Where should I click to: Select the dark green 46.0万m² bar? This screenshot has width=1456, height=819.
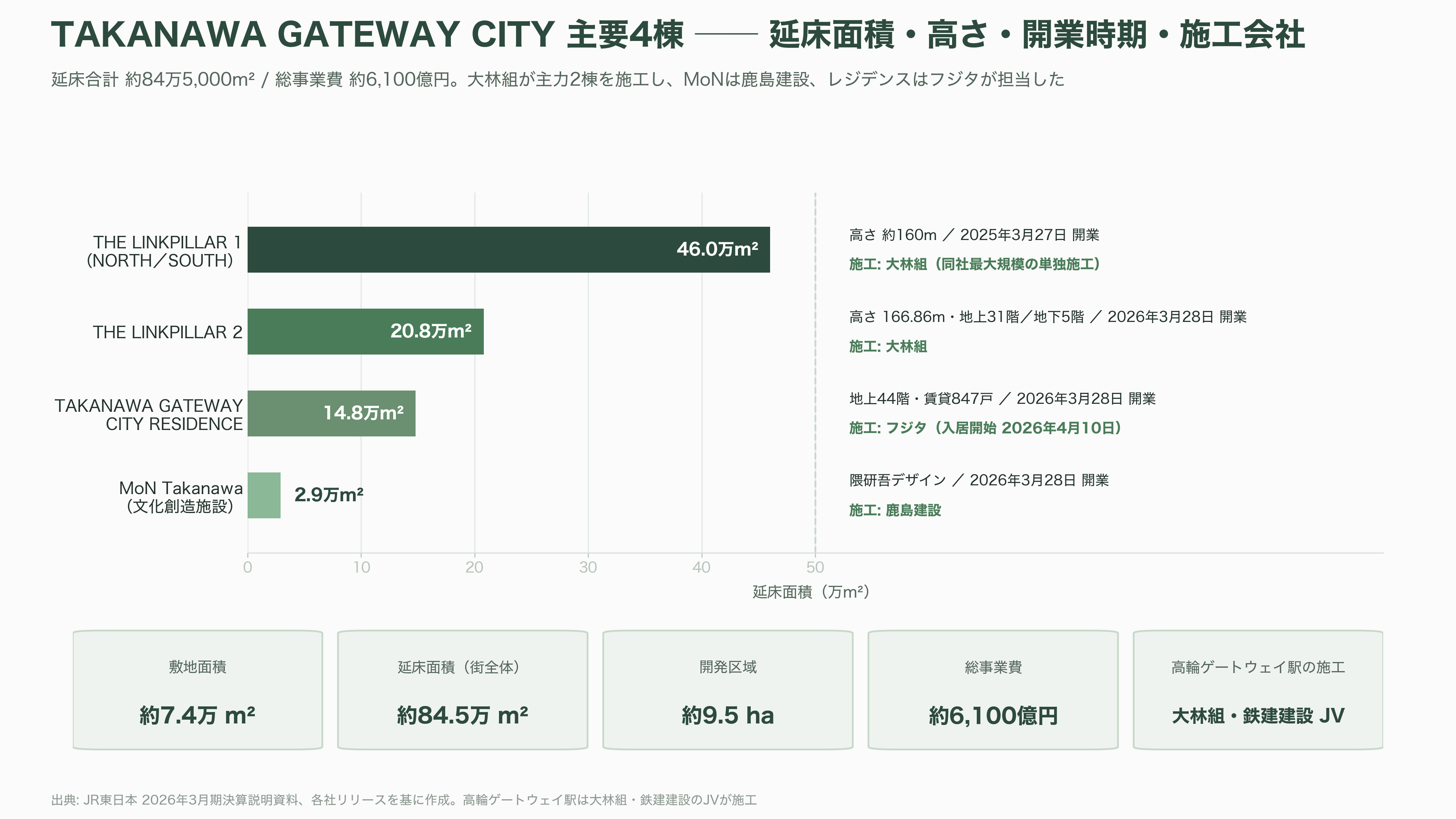[509, 249]
